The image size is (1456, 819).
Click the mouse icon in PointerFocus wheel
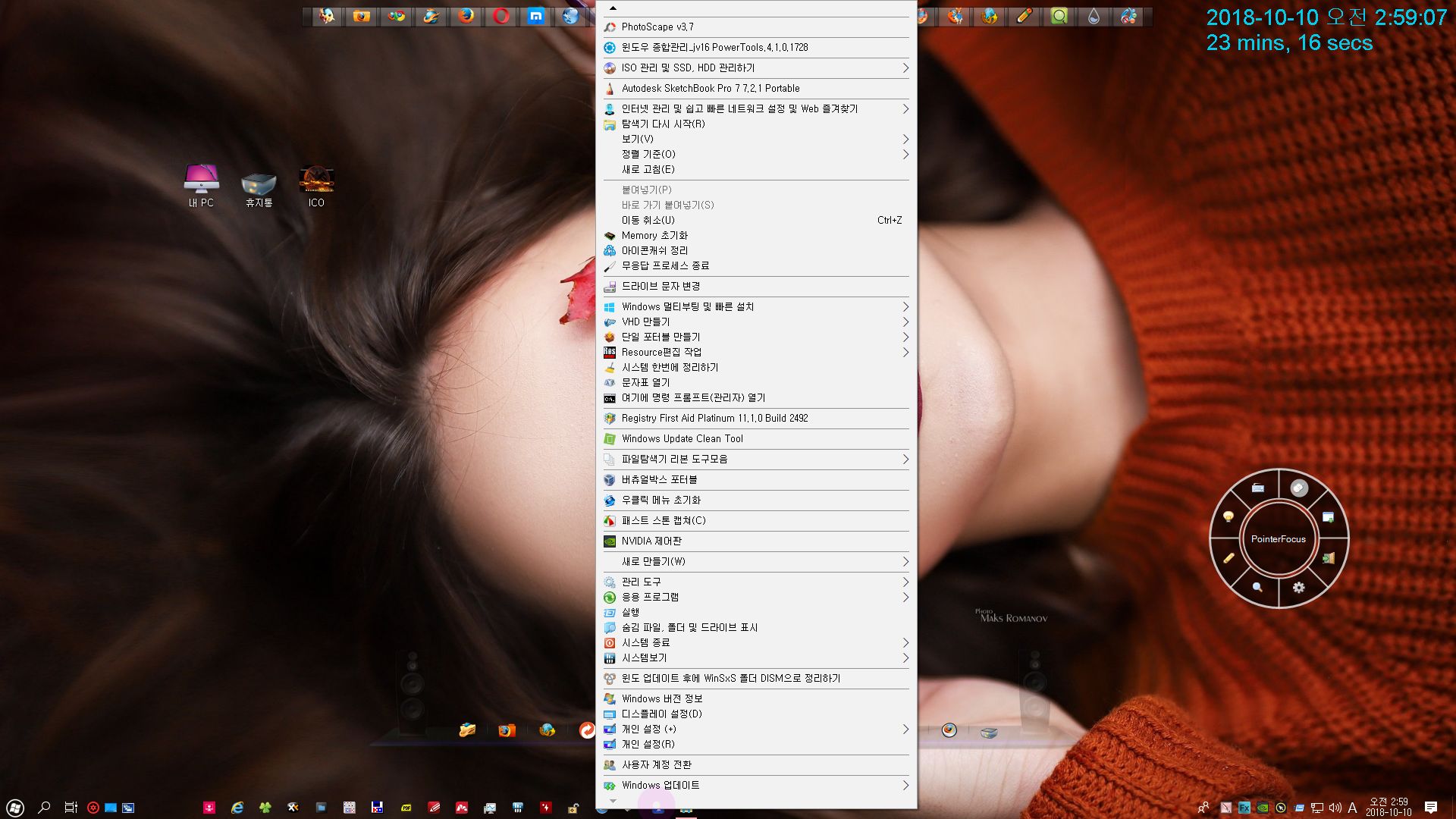[1299, 488]
